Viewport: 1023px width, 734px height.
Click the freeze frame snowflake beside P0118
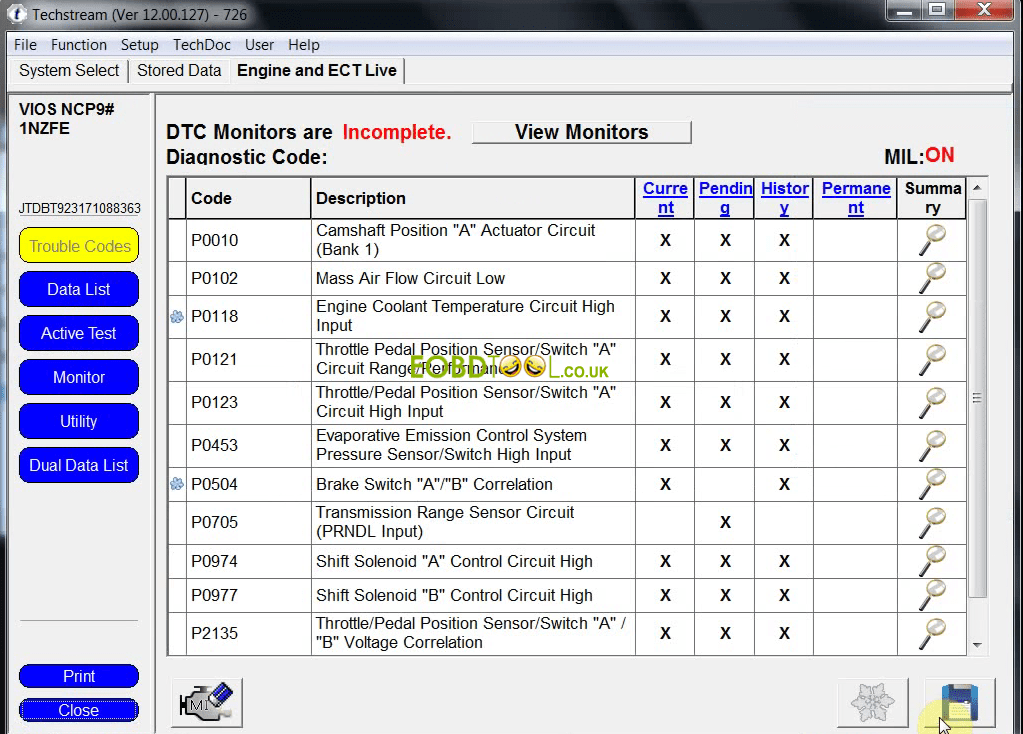(x=177, y=316)
